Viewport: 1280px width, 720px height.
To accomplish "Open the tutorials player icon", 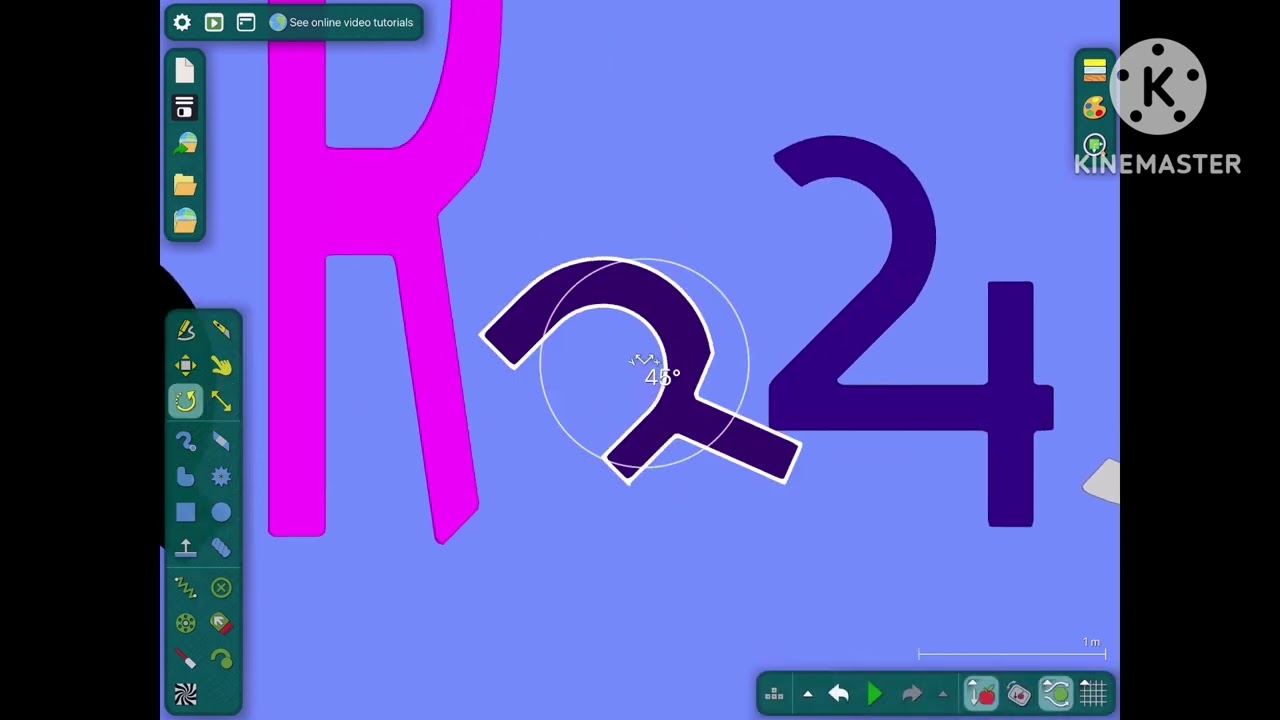I will (214, 22).
